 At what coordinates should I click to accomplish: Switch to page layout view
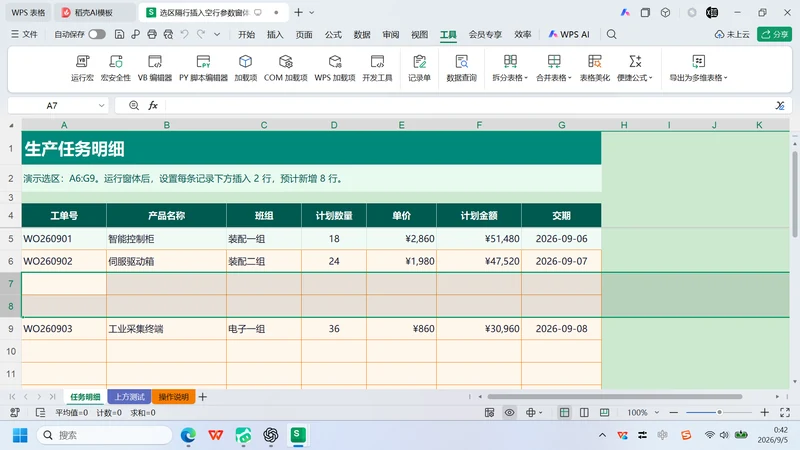coord(584,412)
